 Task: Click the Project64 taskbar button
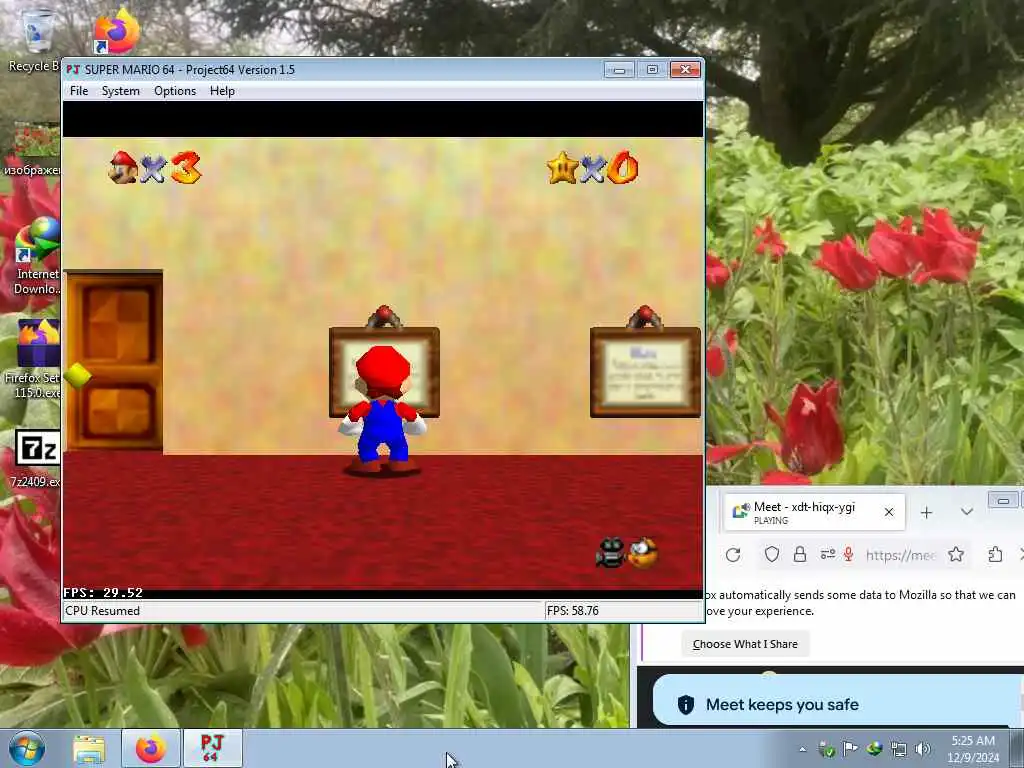[x=212, y=749]
